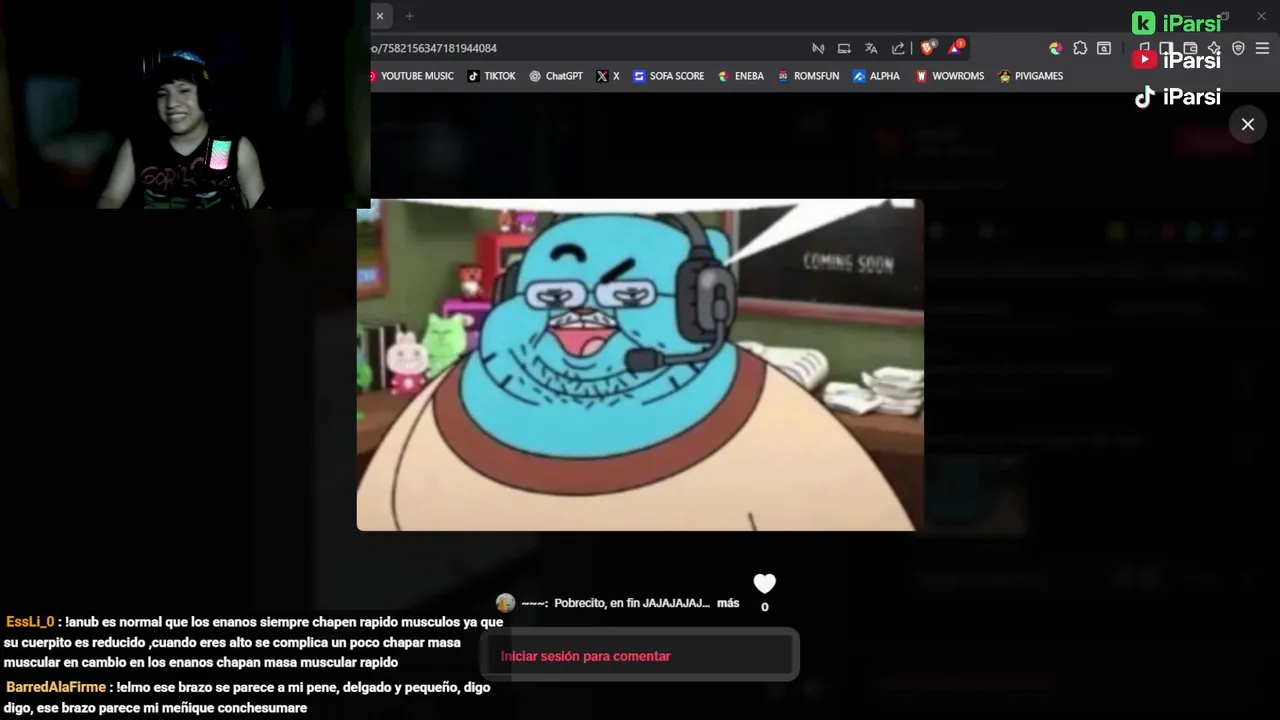Open the WOWROMS bookmark
This screenshot has height=720, width=1280.
pyautogui.click(x=950, y=76)
